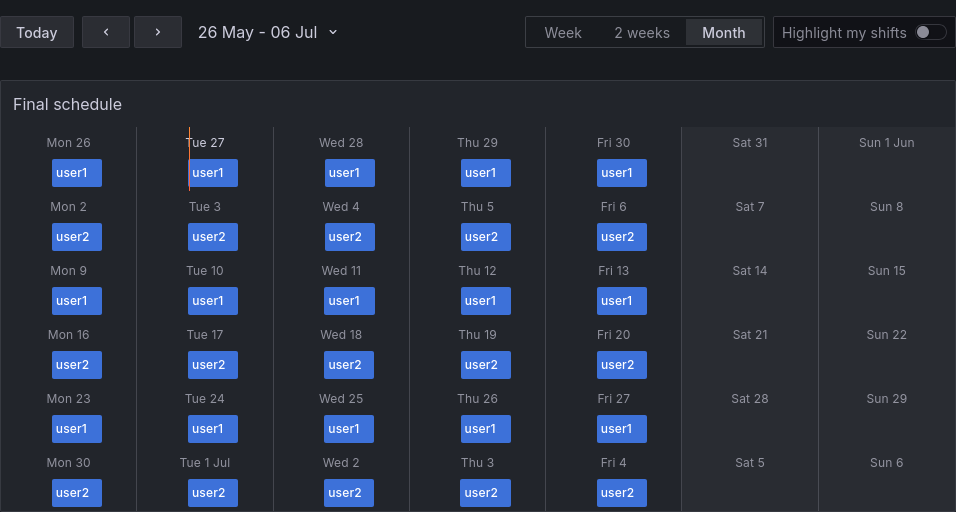Switch to 2 weeks view
This screenshot has height=512, width=956.
pos(642,32)
